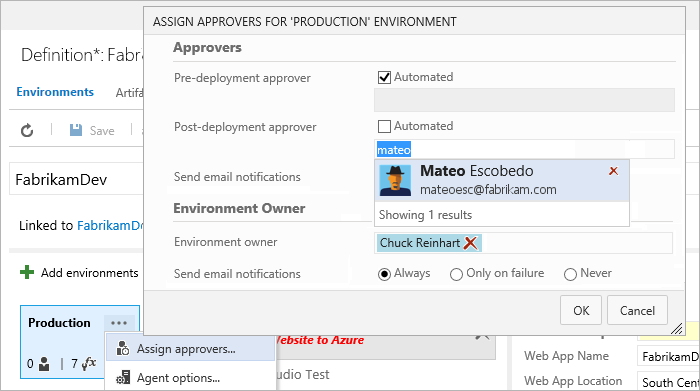Choose Assign approvers from context menu
The height and width of the screenshot is (391, 700).
pyautogui.click(x=191, y=349)
